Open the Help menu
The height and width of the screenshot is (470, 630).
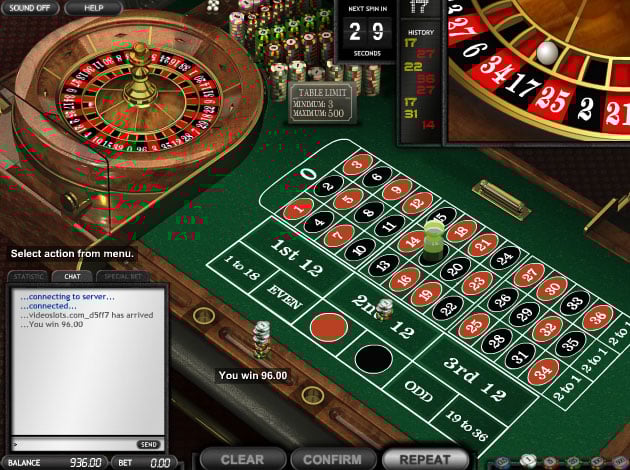(x=93, y=8)
